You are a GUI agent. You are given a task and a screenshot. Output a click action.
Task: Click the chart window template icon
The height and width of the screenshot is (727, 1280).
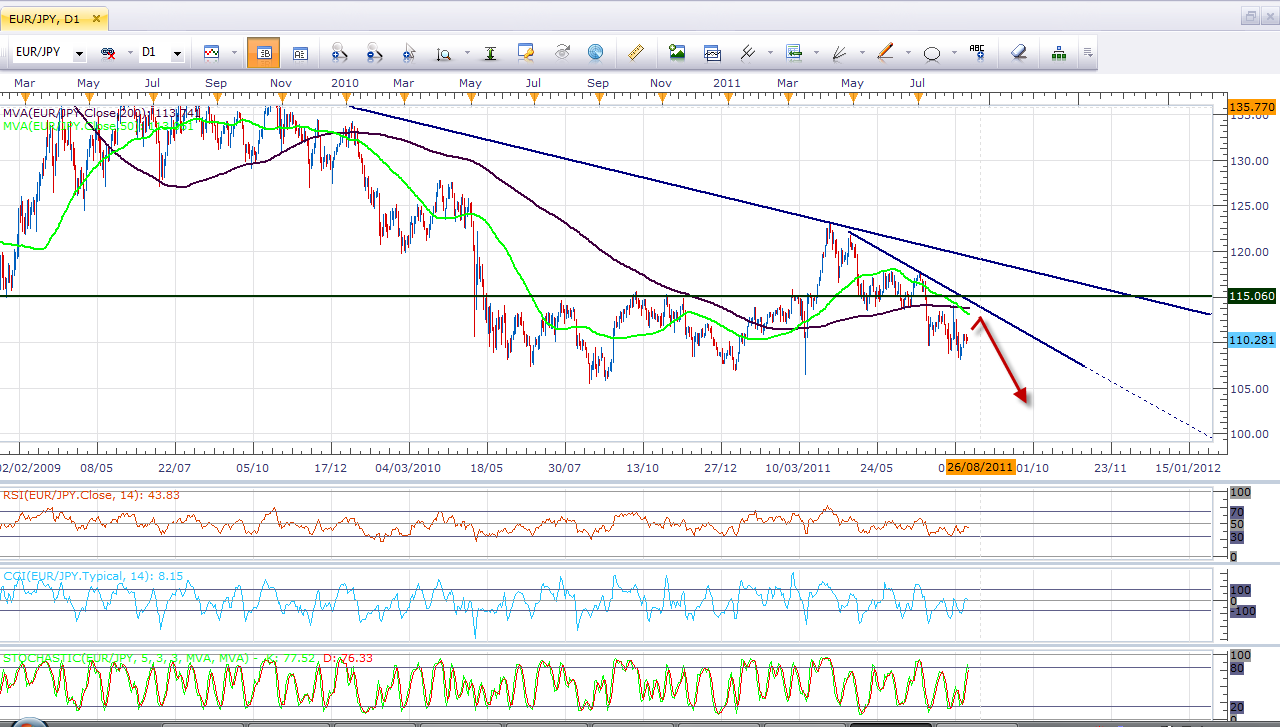point(712,52)
